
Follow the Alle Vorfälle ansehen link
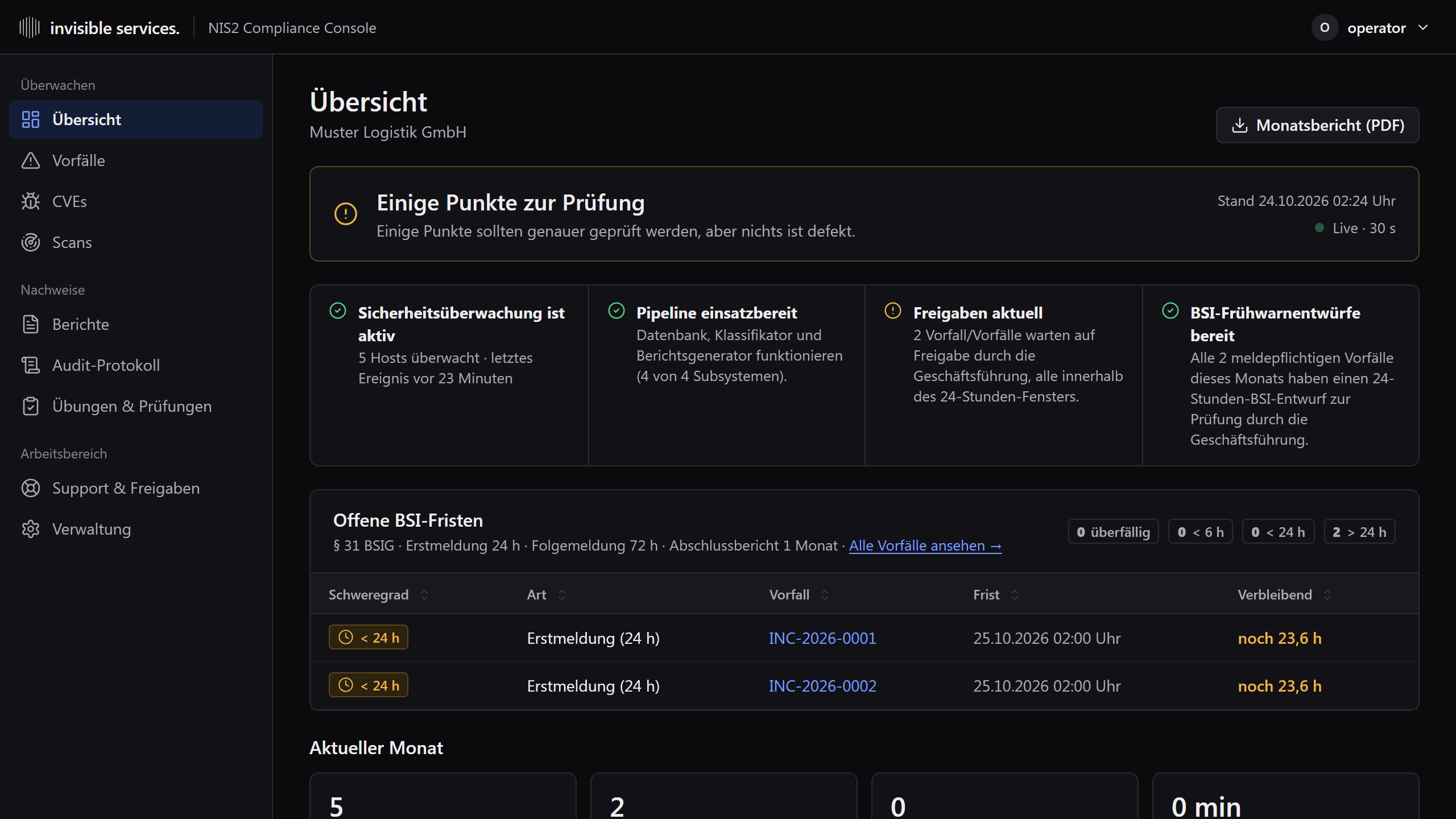(x=925, y=545)
